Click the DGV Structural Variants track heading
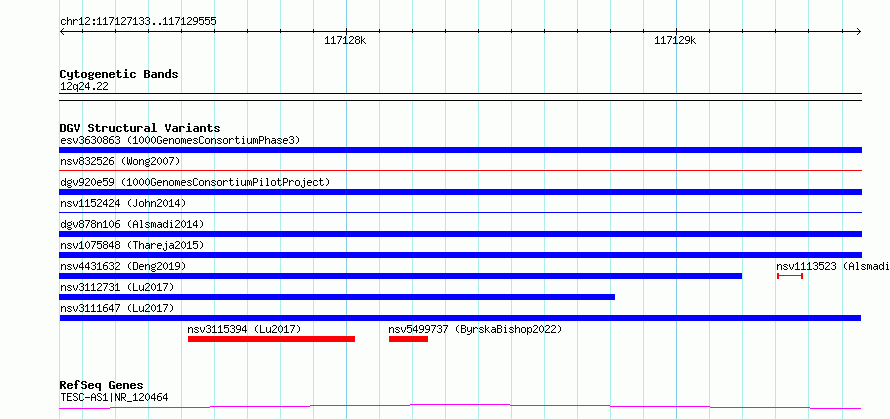 140,128
